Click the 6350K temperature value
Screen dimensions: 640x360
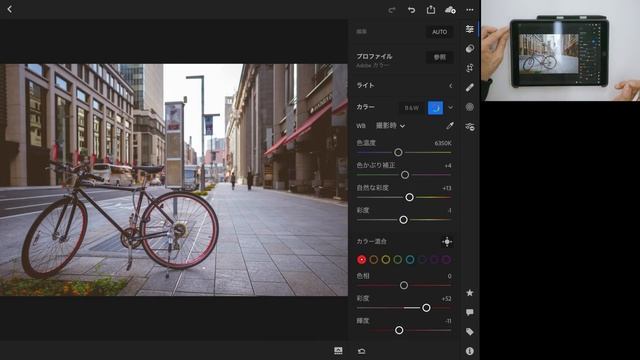coord(443,143)
